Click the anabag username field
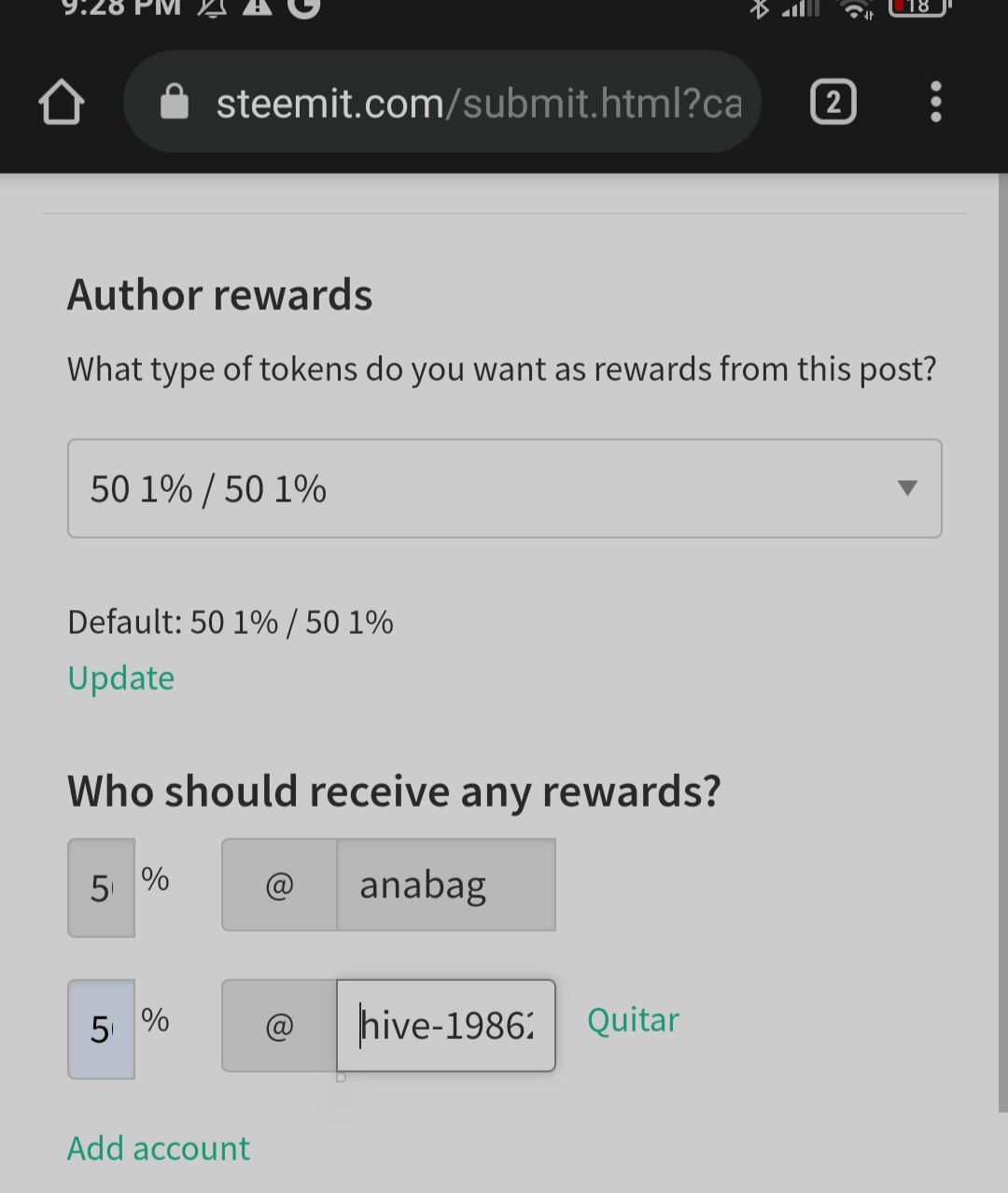The image size is (1008, 1193). point(446,885)
